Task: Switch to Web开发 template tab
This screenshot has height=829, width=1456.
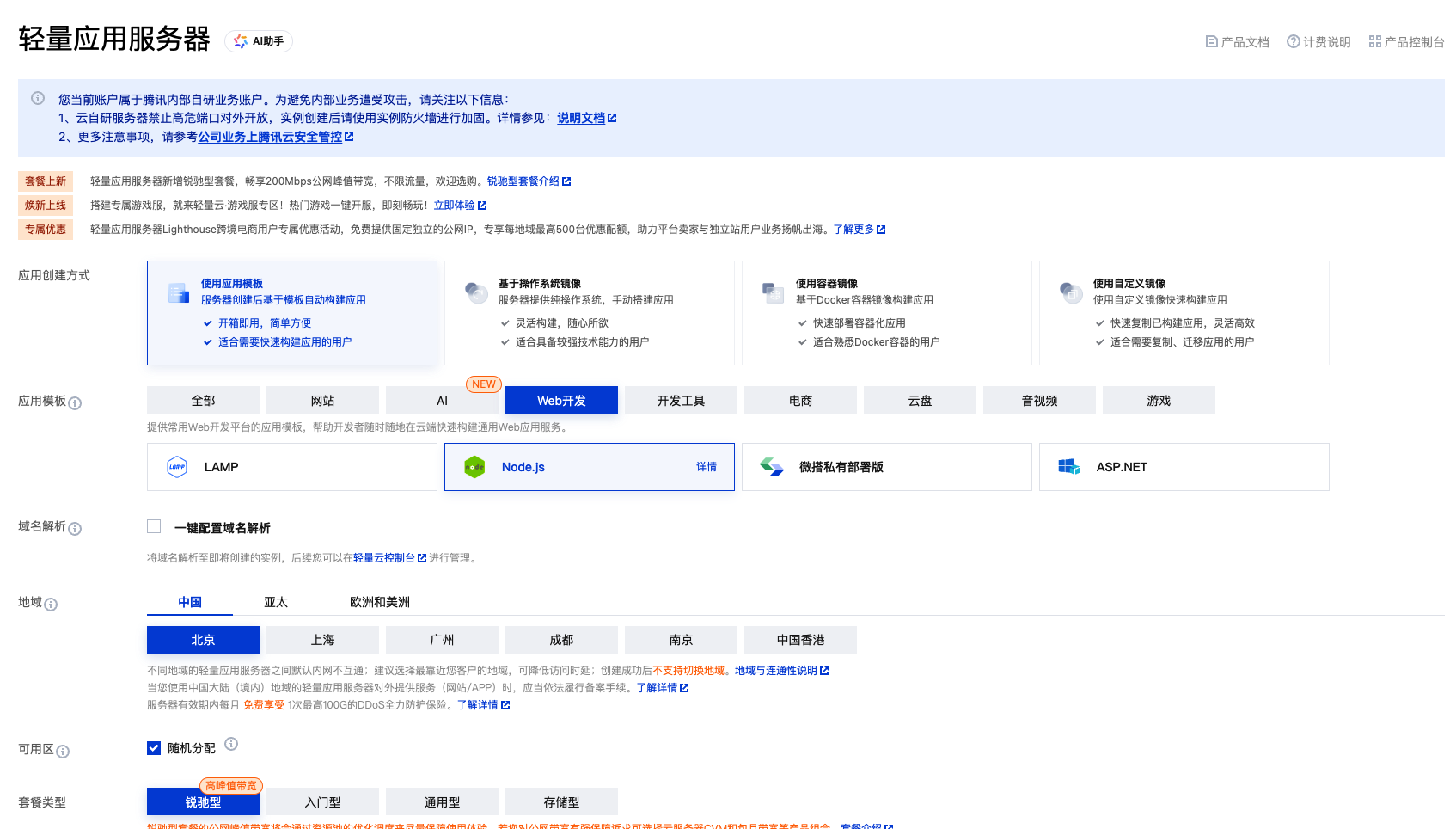Action: click(x=561, y=400)
